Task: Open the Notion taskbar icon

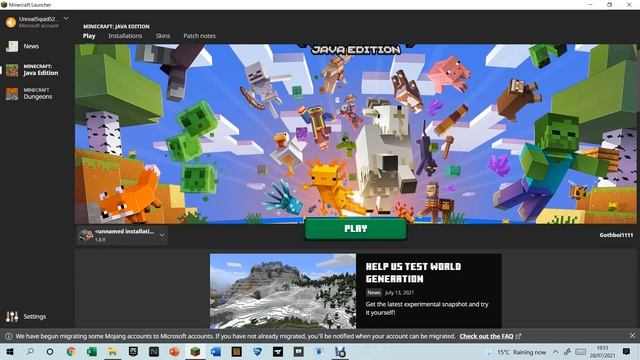Action: 154,351
